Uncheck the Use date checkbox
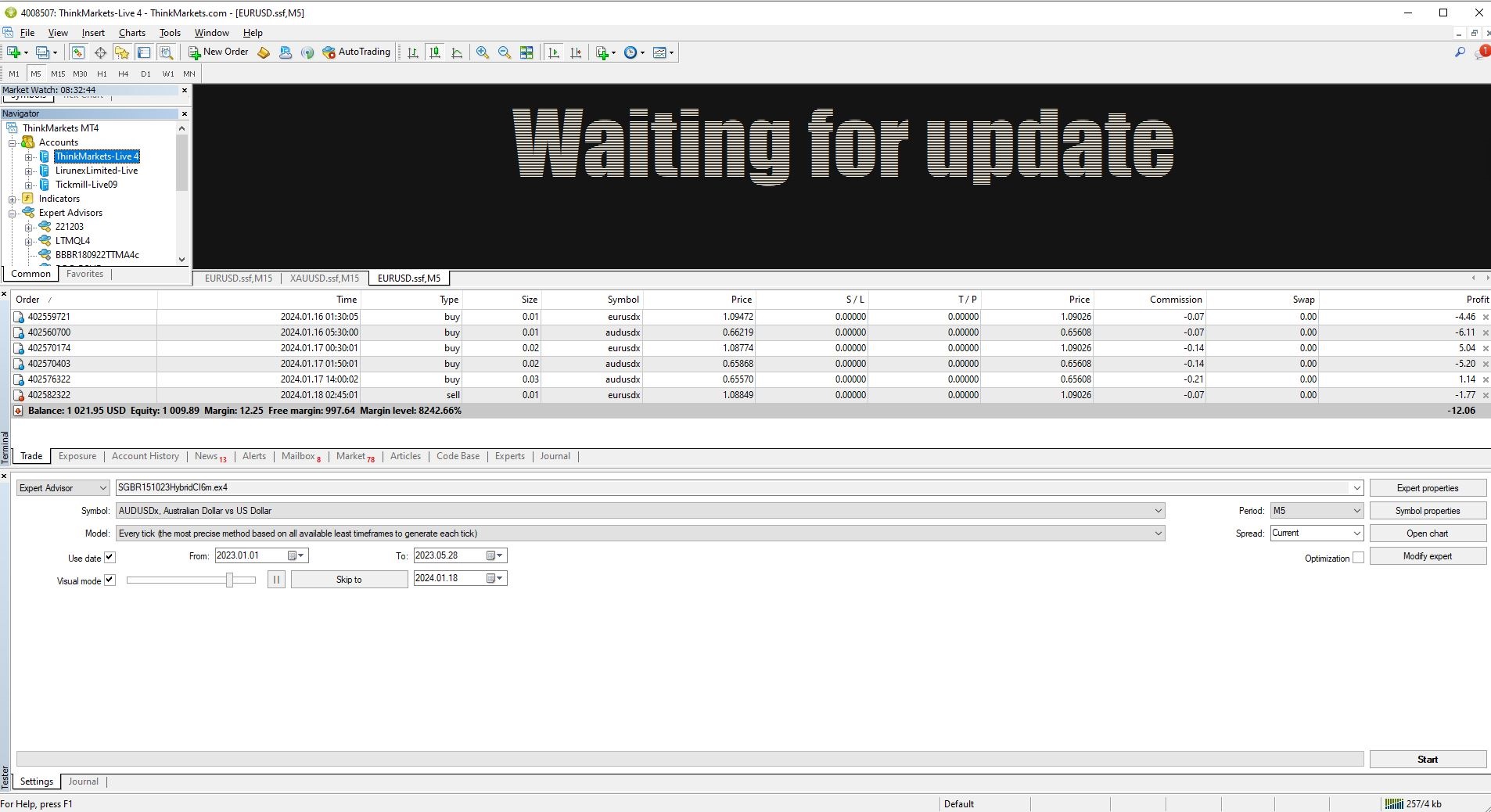1491x812 pixels. (110, 558)
